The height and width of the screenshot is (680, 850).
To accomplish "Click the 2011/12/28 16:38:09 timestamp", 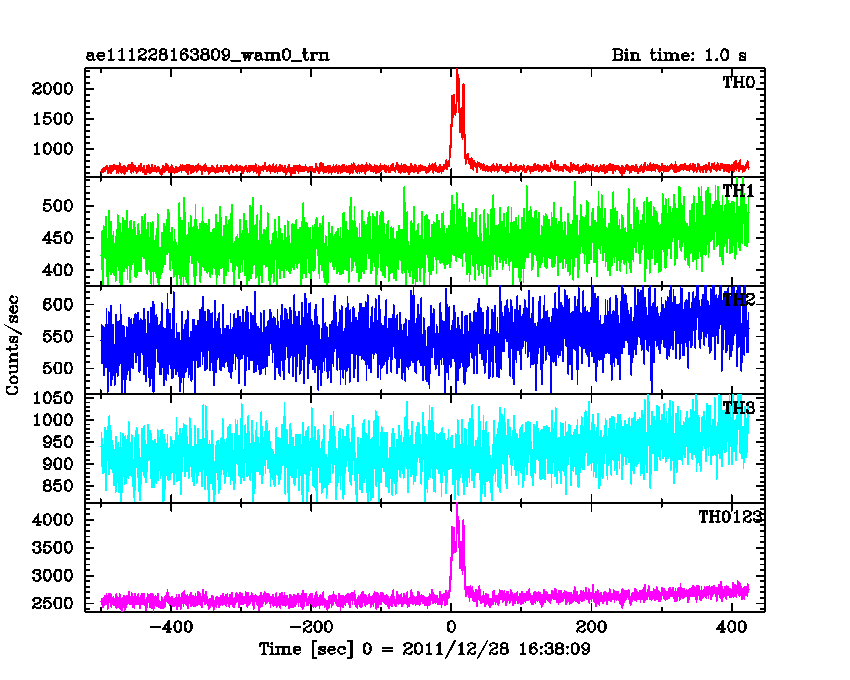I will (496, 649).
